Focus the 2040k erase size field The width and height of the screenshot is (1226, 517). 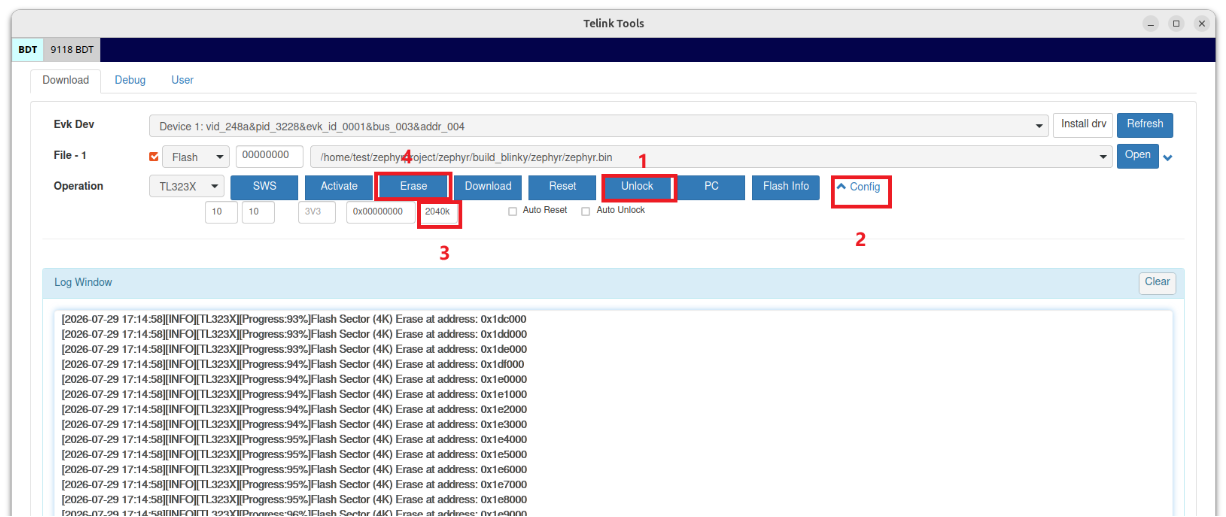pyautogui.click(x=438, y=212)
